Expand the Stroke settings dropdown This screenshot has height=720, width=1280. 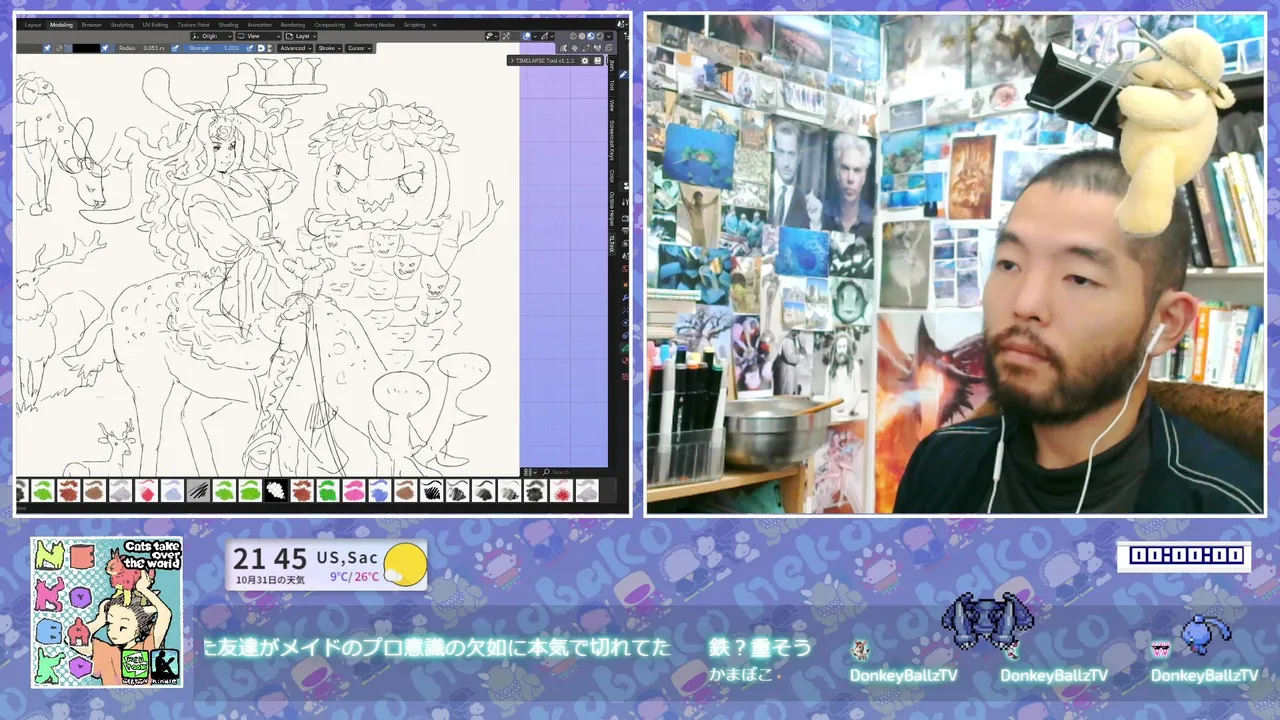pos(329,48)
